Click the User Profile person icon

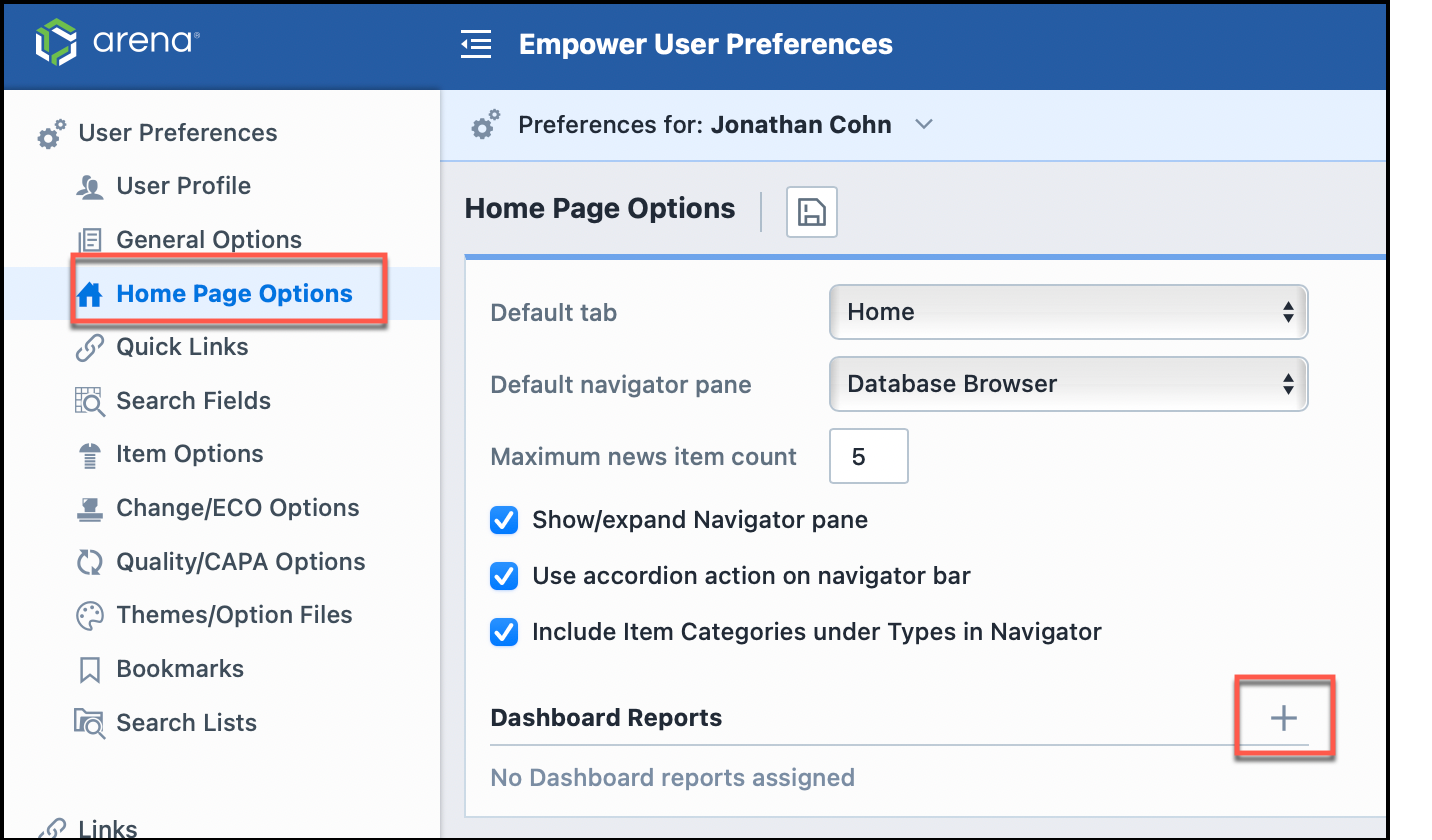pos(90,187)
